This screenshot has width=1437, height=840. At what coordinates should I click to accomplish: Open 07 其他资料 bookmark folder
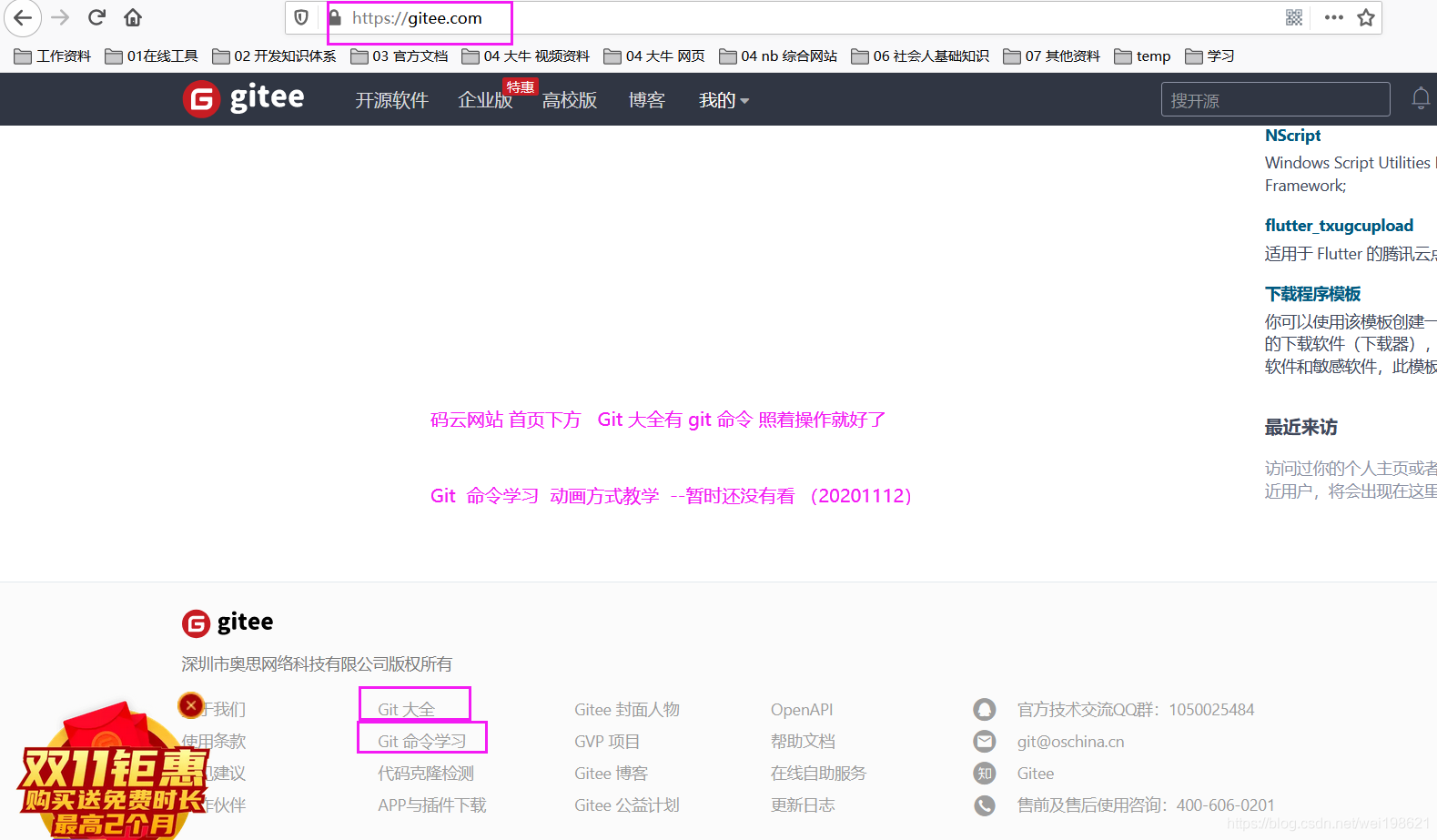[1052, 56]
